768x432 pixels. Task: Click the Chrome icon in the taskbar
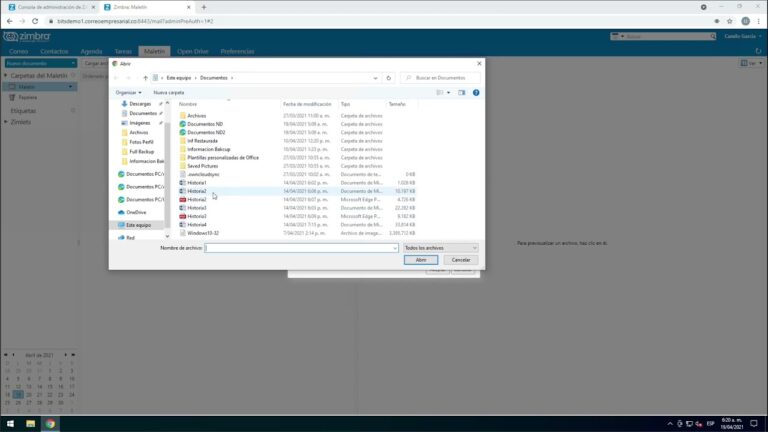pyautogui.click(x=50, y=424)
